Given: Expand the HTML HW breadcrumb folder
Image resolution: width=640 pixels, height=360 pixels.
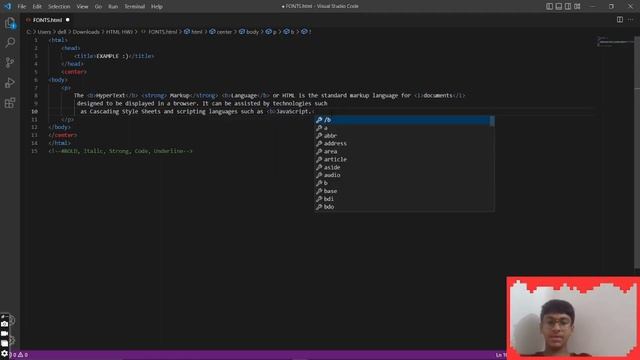Looking at the screenshot, I should (119, 32).
